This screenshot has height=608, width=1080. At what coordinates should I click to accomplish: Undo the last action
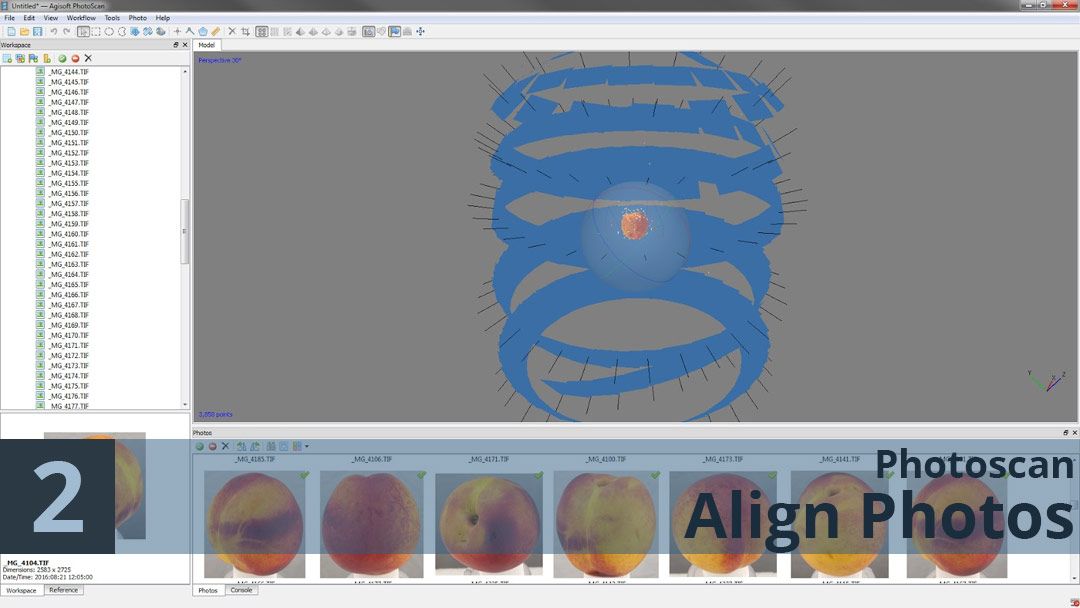(x=54, y=32)
